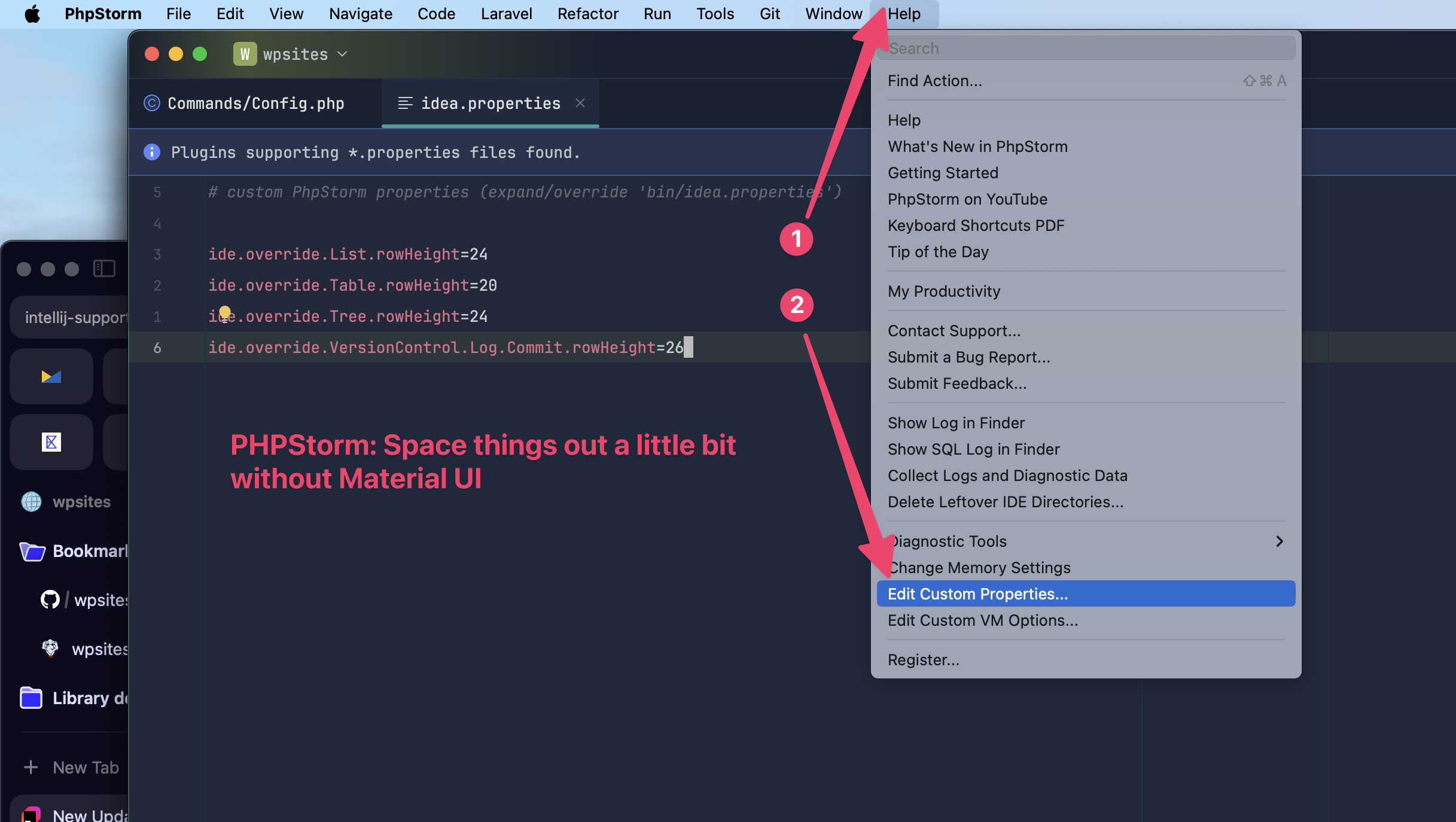Switch to the idea.properties tab

click(x=491, y=103)
